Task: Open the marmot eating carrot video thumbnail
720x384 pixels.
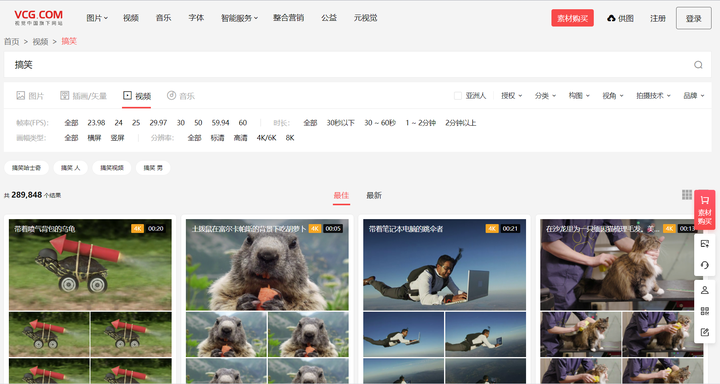Action: pyautogui.click(x=267, y=265)
